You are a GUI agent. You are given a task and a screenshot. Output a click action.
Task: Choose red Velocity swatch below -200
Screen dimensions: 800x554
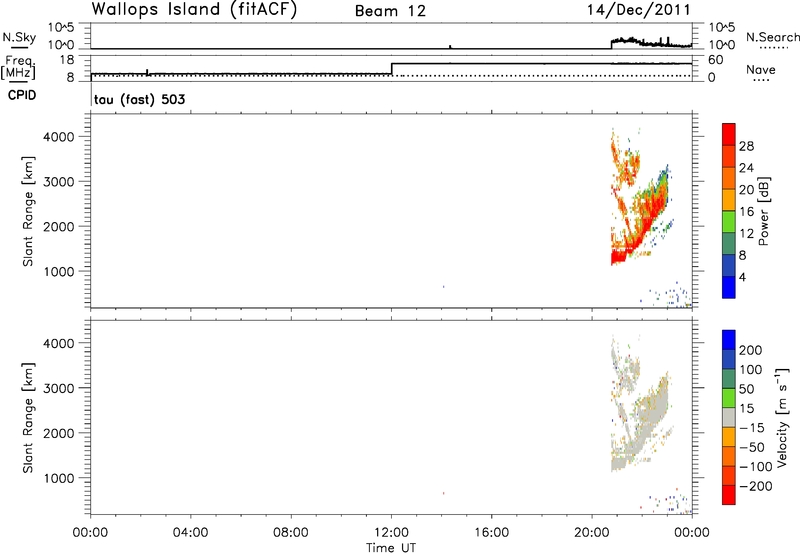coord(729,495)
